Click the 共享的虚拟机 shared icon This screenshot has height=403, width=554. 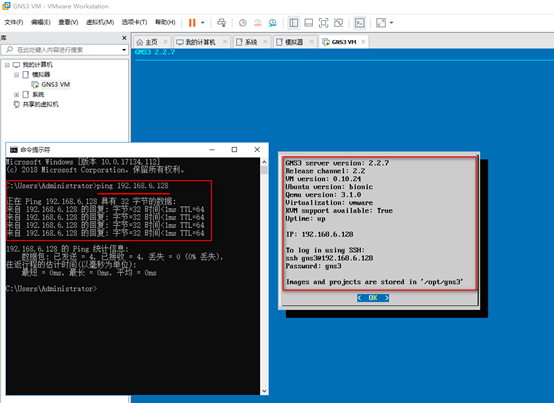(x=17, y=104)
